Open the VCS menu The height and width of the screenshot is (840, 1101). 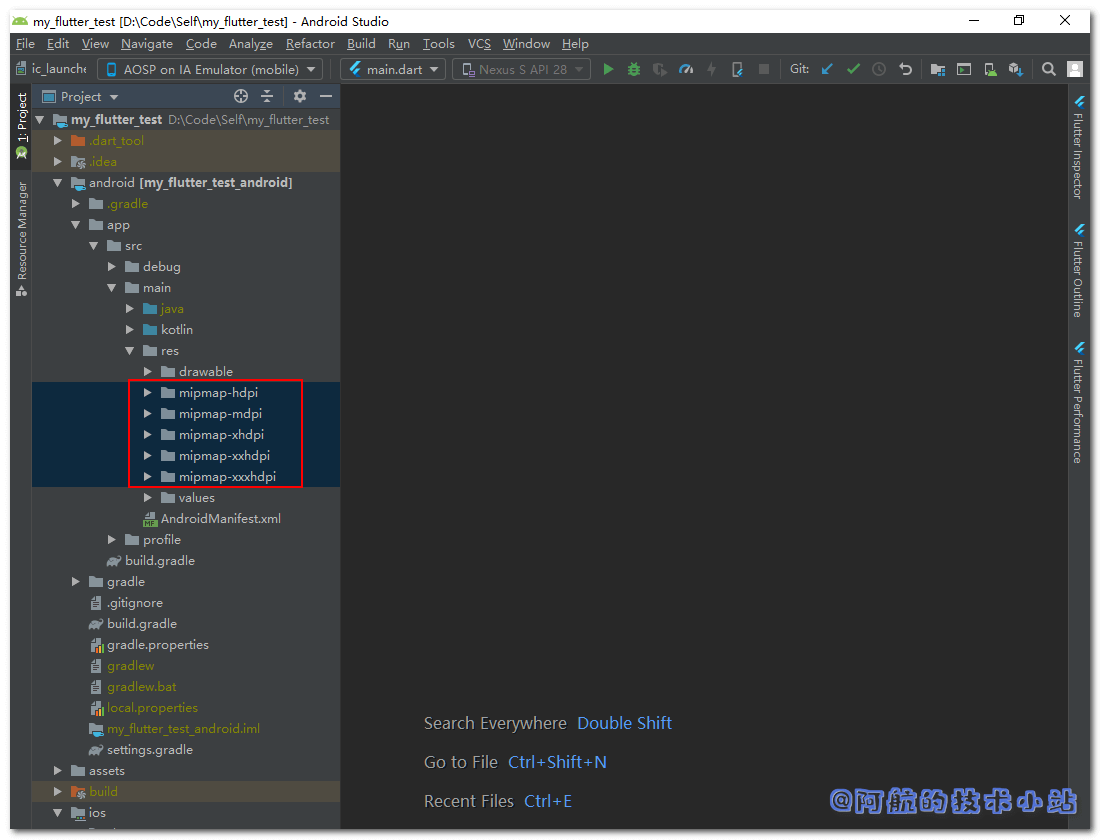(479, 44)
